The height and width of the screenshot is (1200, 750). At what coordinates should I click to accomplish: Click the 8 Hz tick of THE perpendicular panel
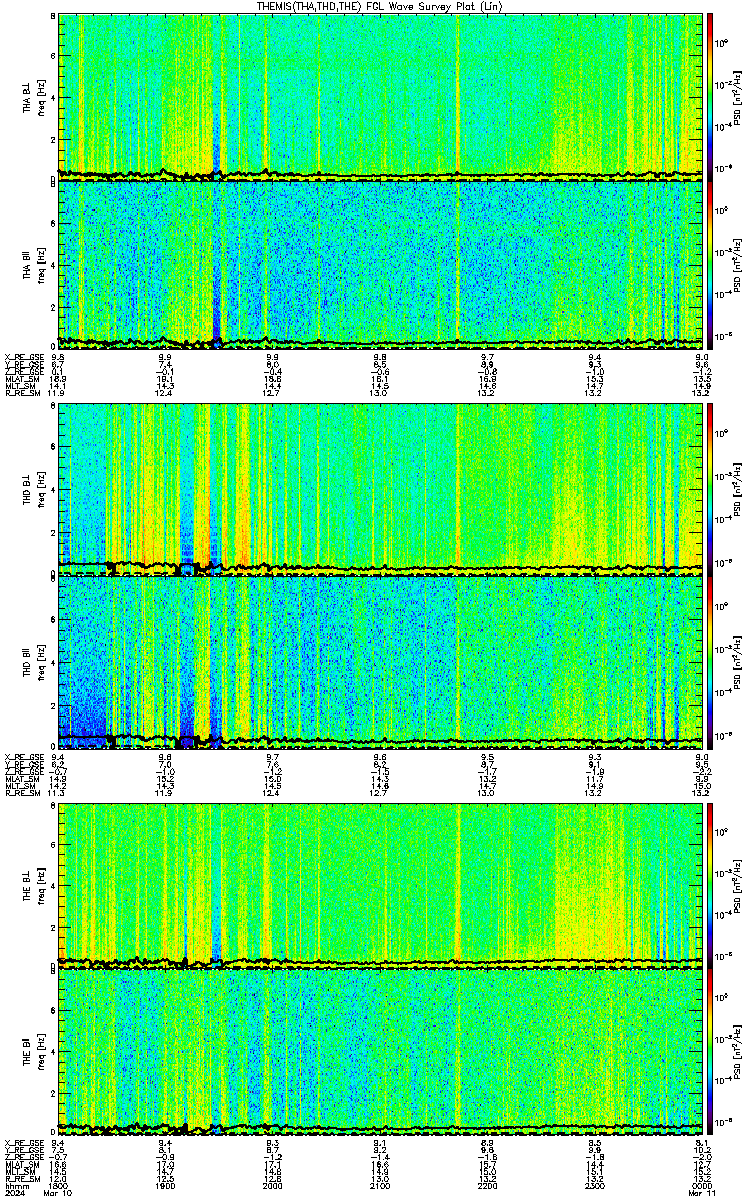point(52,807)
